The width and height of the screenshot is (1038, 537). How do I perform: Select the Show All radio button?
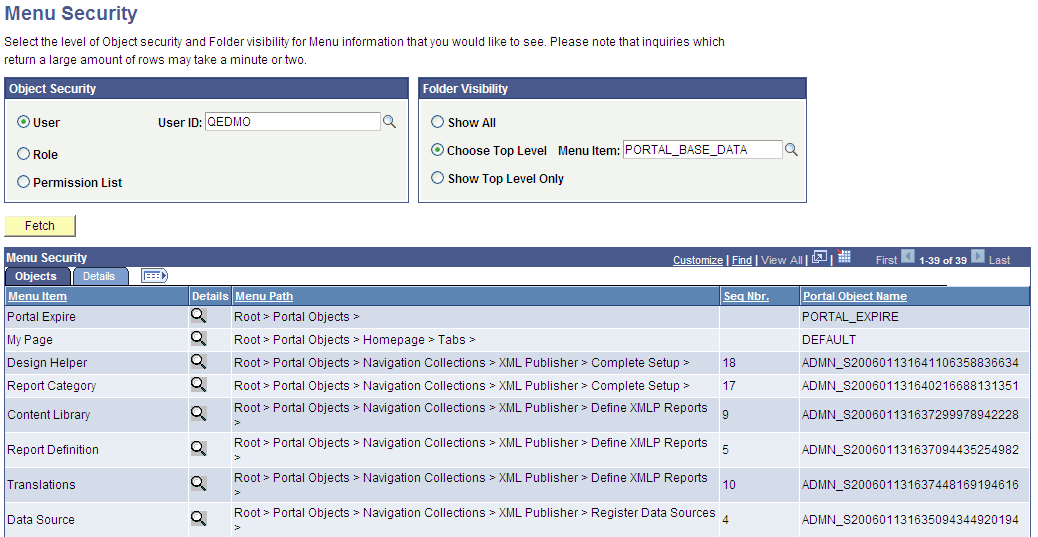(438, 122)
